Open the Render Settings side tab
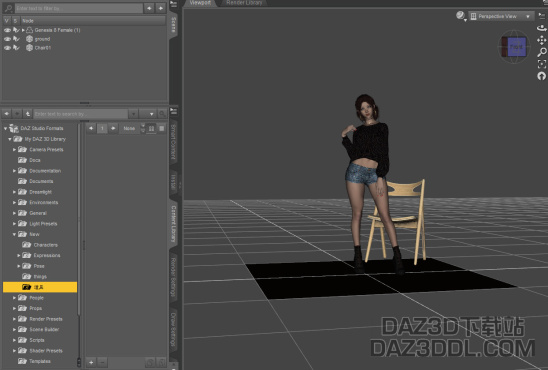Viewport: 548px width, 370px height. (174, 277)
